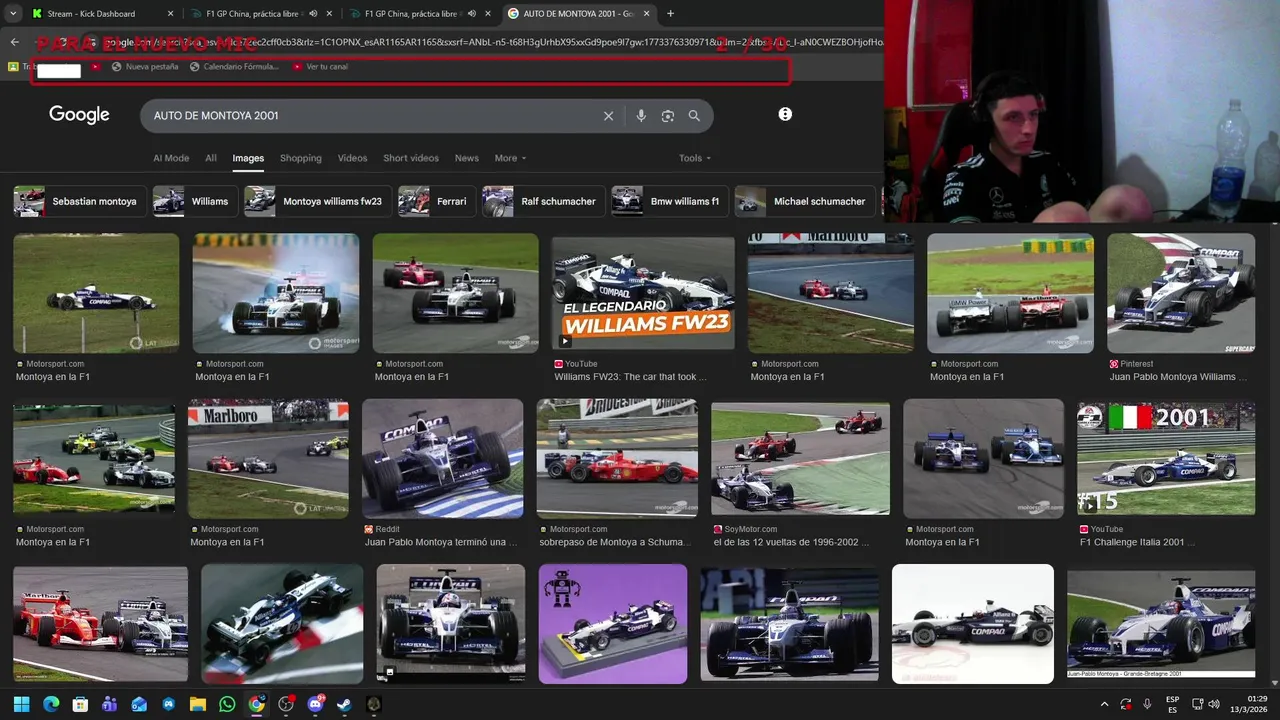Open WhatsApp from the taskbar
The width and height of the screenshot is (1280, 720).
point(227,704)
